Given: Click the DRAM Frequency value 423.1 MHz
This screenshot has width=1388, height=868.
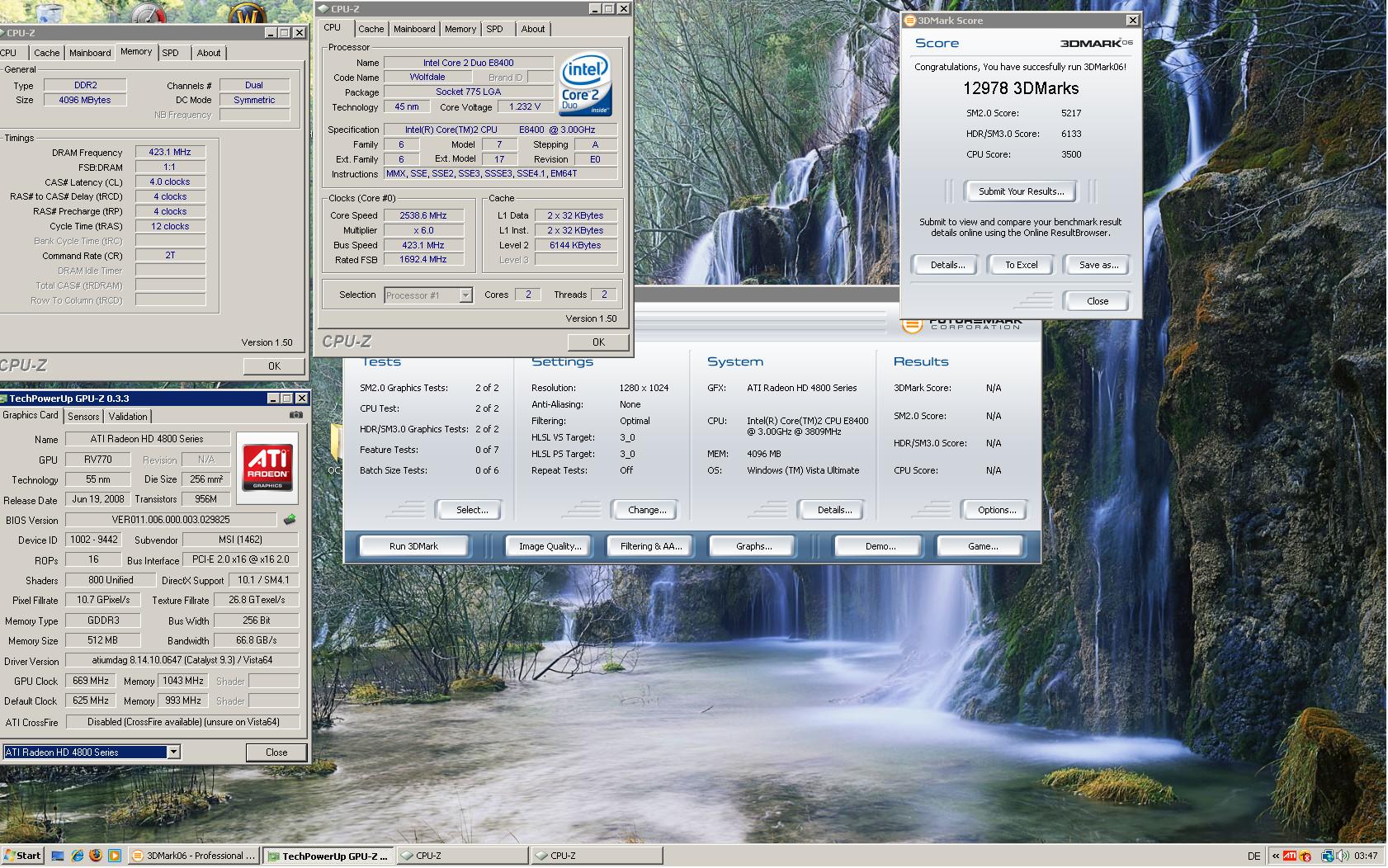Looking at the screenshot, I should point(170,153).
